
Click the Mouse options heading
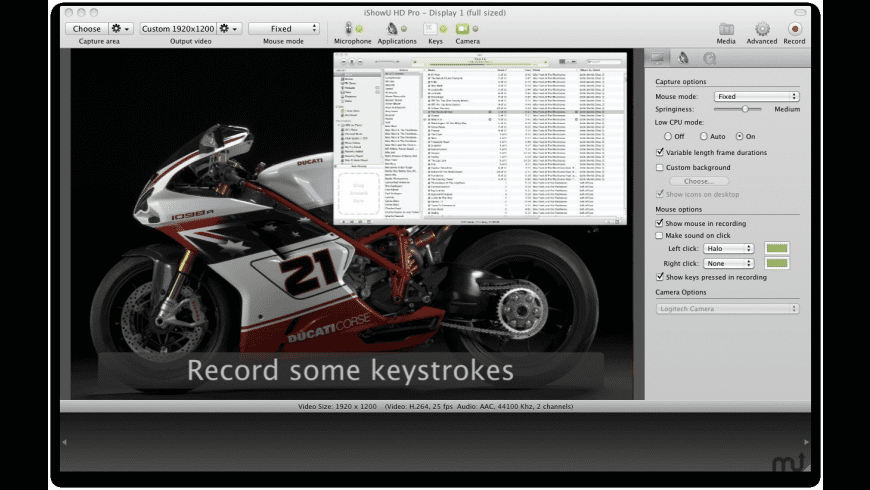[679, 209]
